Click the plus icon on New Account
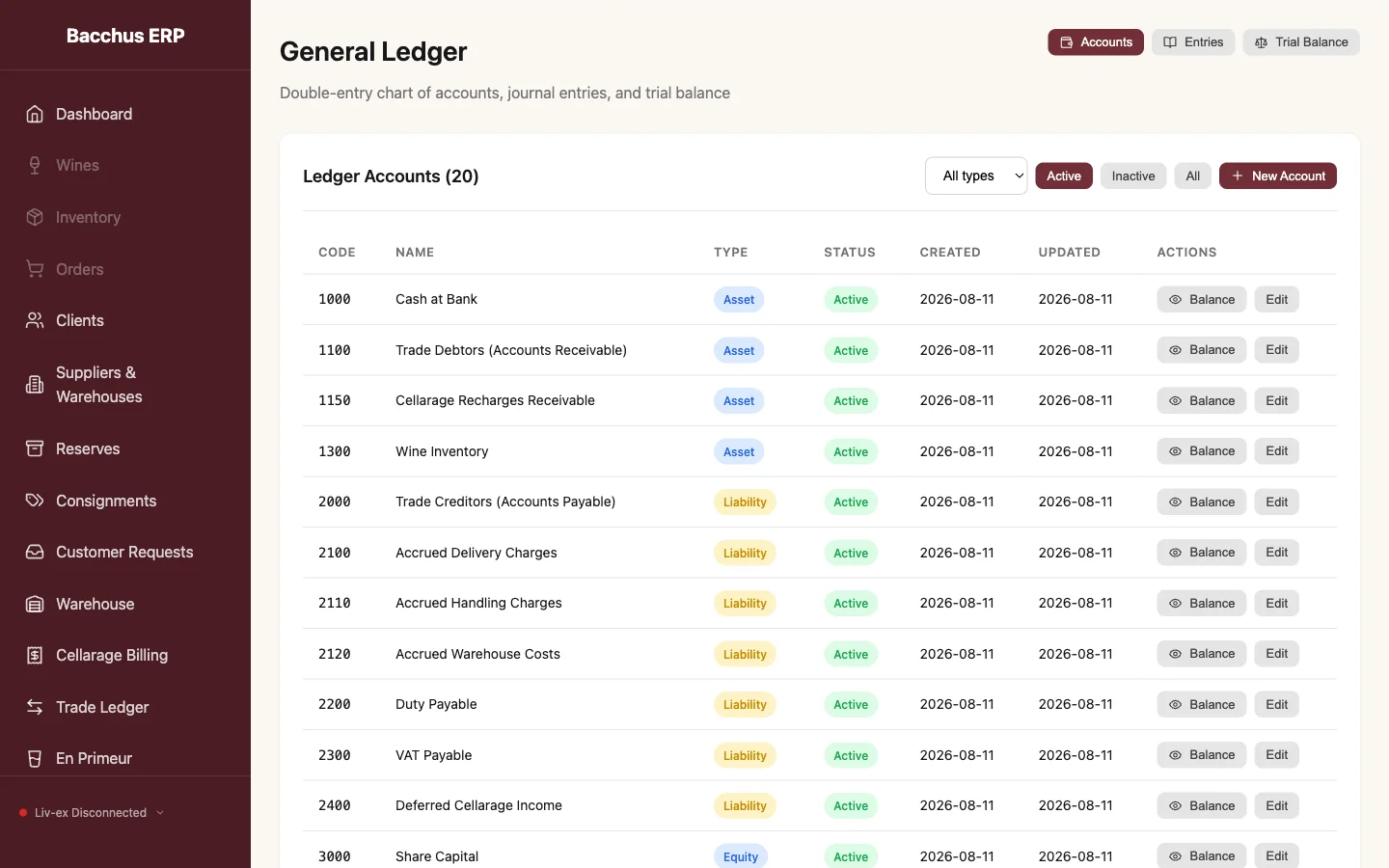The image size is (1389, 868). pyautogui.click(x=1238, y=176)
